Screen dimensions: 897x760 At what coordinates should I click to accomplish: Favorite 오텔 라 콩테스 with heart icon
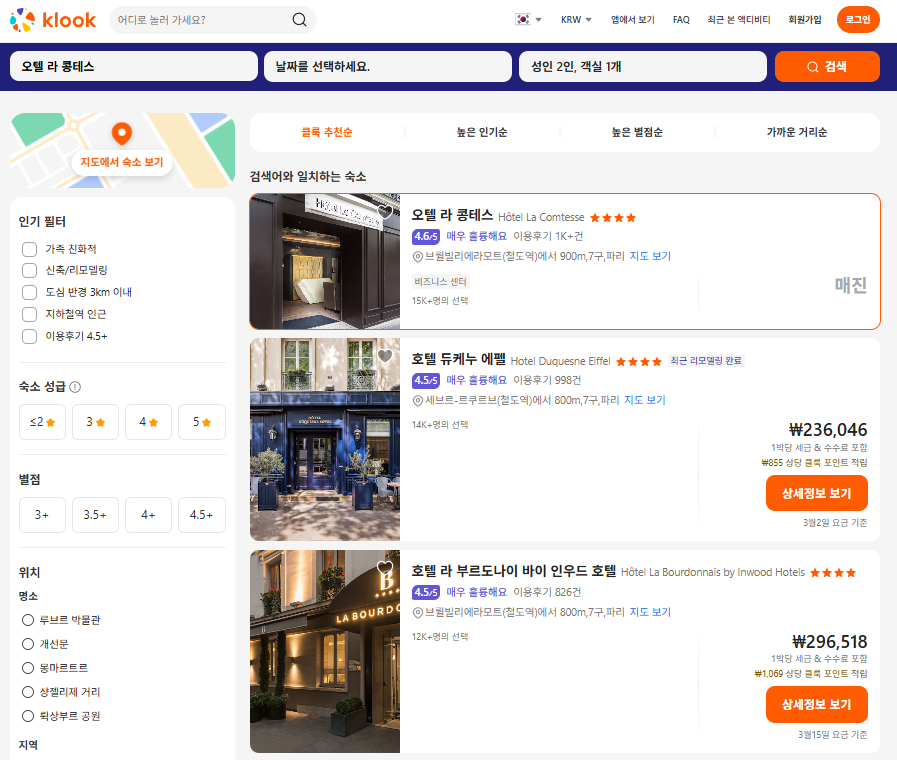pyautogui.click(x=385, y=212)
